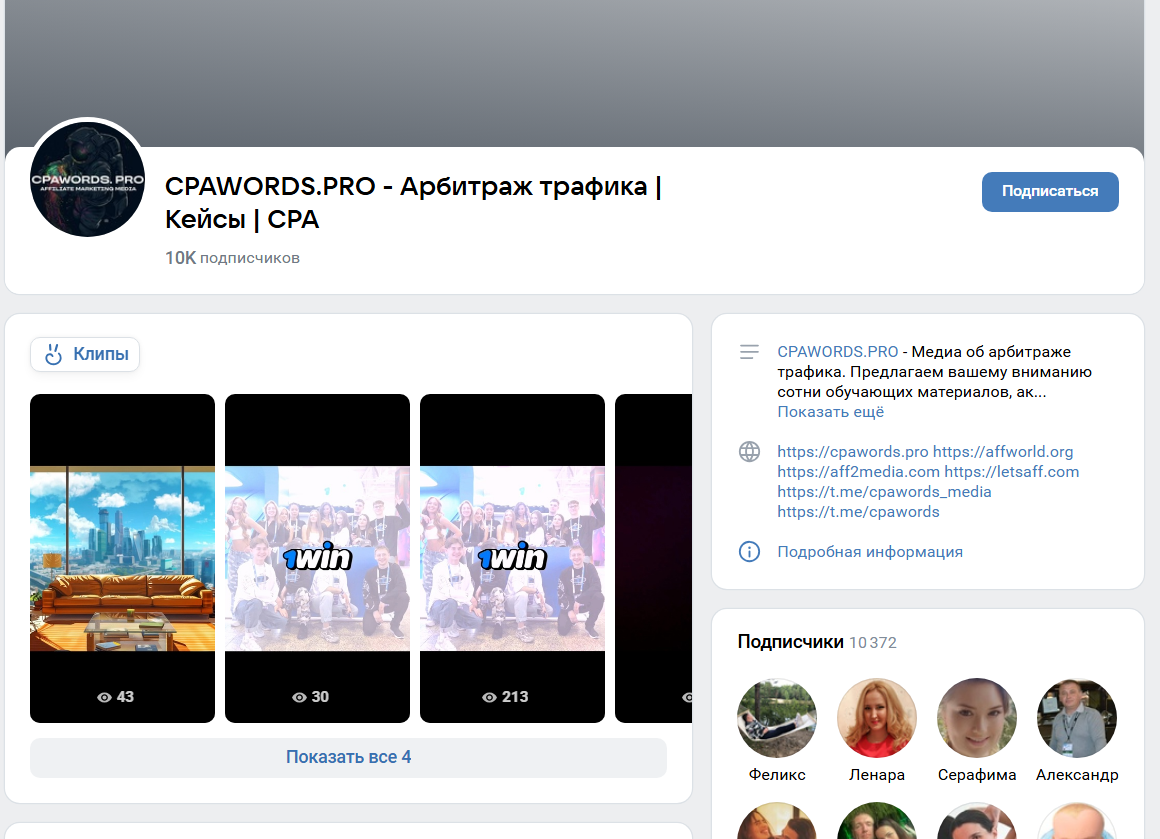This screenshot has width=1160, height=839.
Task: Click the 30 views count
Action: [x=311, y=697]
